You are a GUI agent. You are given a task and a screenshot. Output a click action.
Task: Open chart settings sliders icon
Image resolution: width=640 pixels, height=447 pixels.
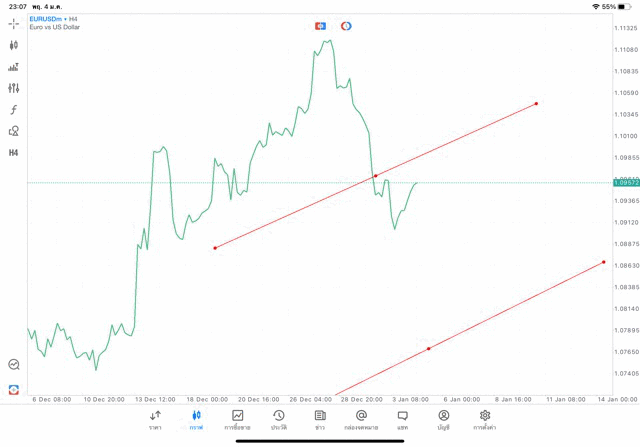pos(14,88)
